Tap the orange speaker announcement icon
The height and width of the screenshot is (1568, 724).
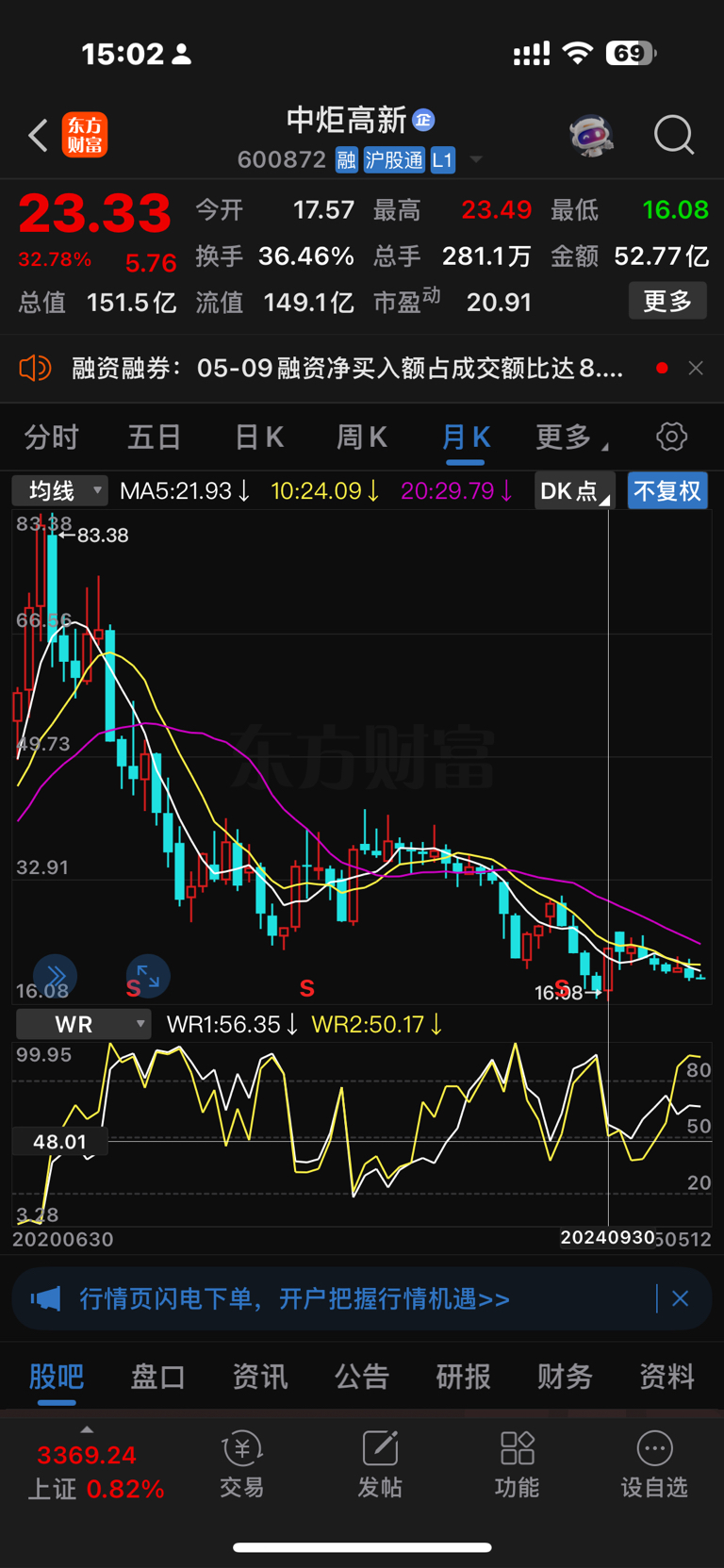35,368
